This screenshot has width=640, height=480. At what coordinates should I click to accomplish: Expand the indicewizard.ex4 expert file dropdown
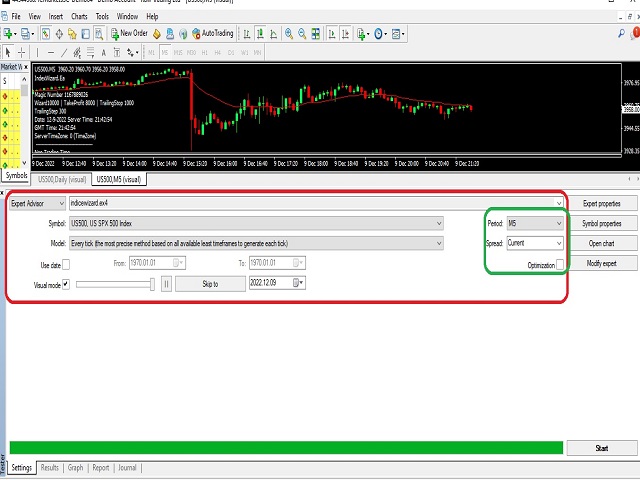tap(558, 203)
